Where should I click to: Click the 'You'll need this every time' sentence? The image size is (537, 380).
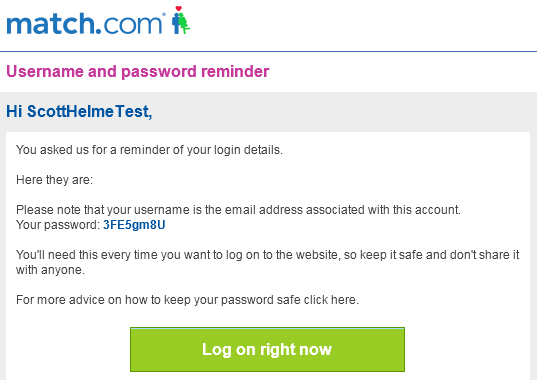click(267, 255)
